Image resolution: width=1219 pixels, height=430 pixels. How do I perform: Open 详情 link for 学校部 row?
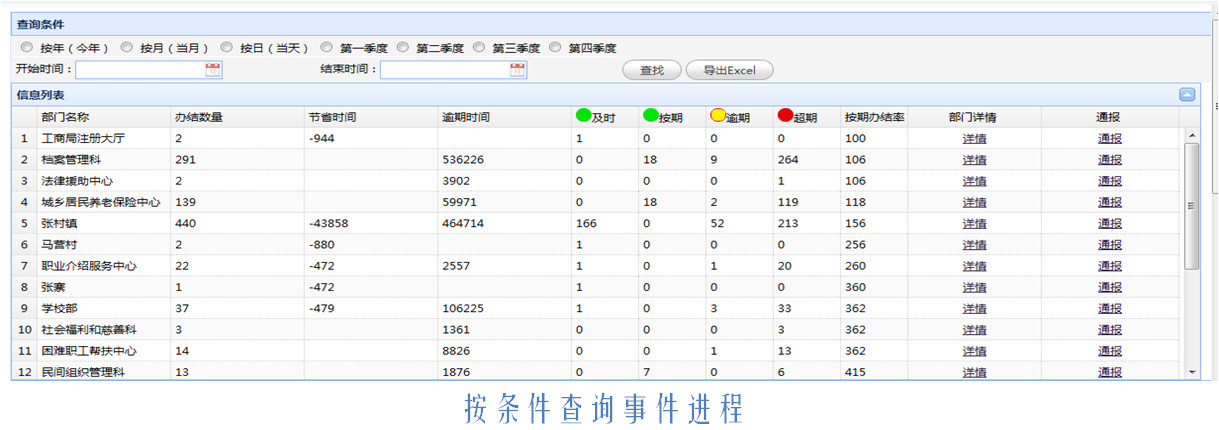pyautogui.click(x=974, y=309)
